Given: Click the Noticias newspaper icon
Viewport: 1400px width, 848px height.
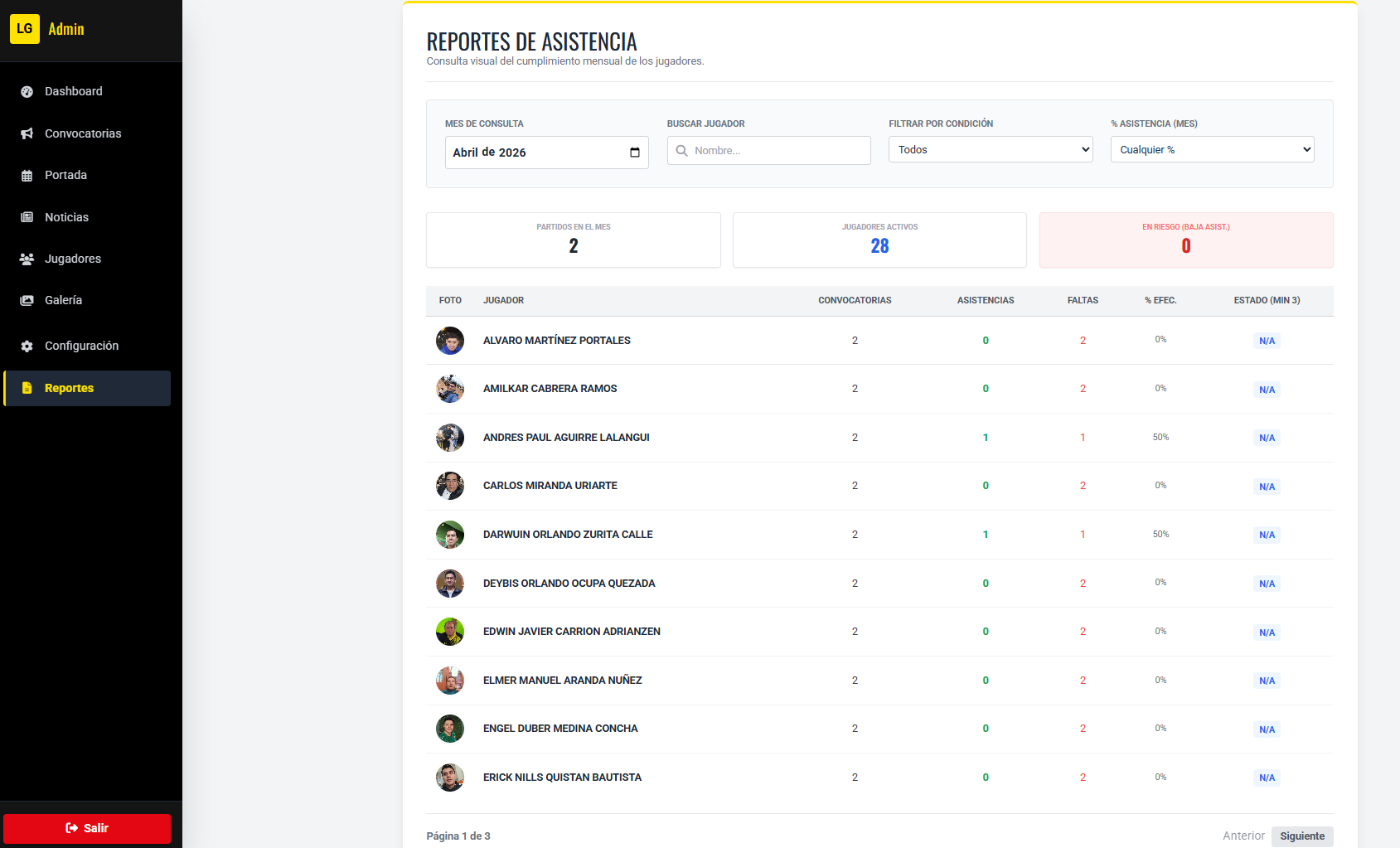Looking at the screenshot, I should (x=27, y=217).
